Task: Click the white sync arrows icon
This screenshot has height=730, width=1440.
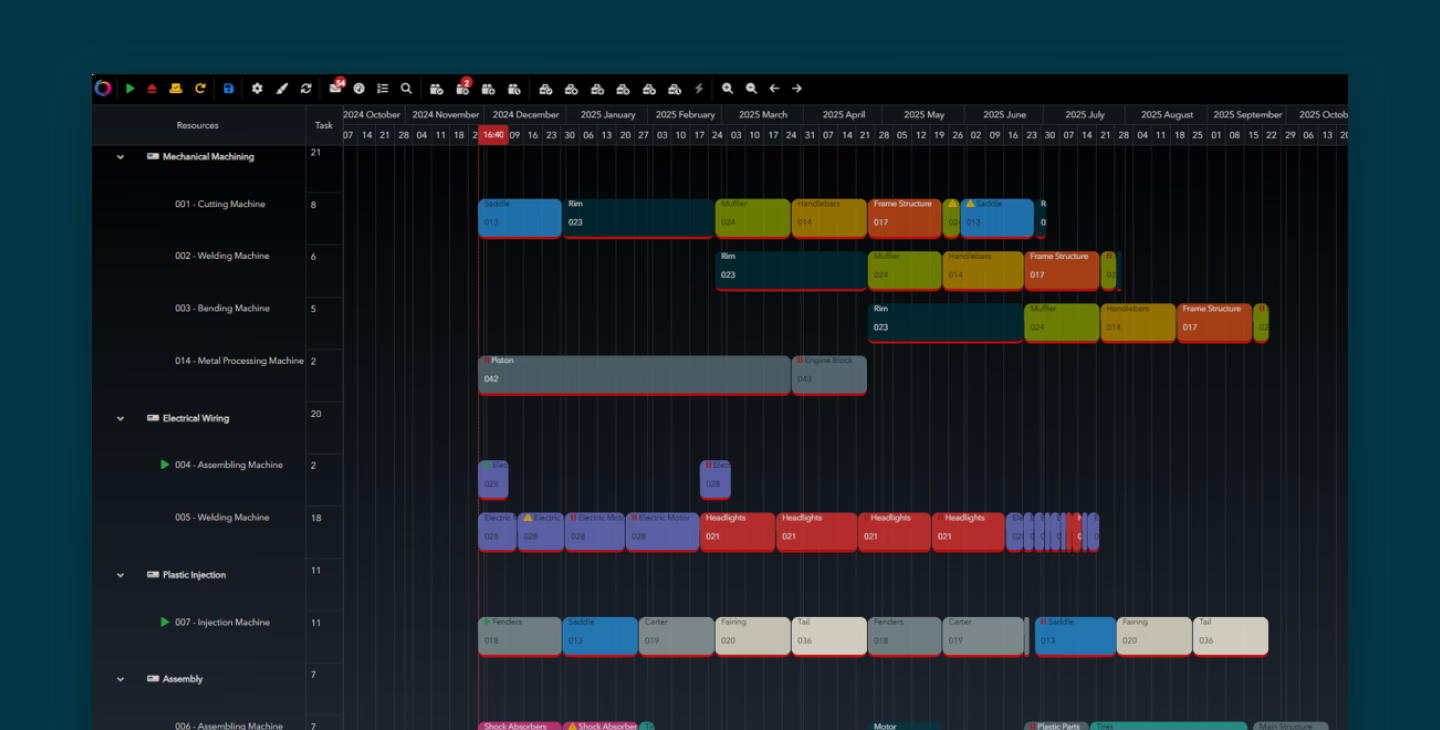Action: click(306, 88)
